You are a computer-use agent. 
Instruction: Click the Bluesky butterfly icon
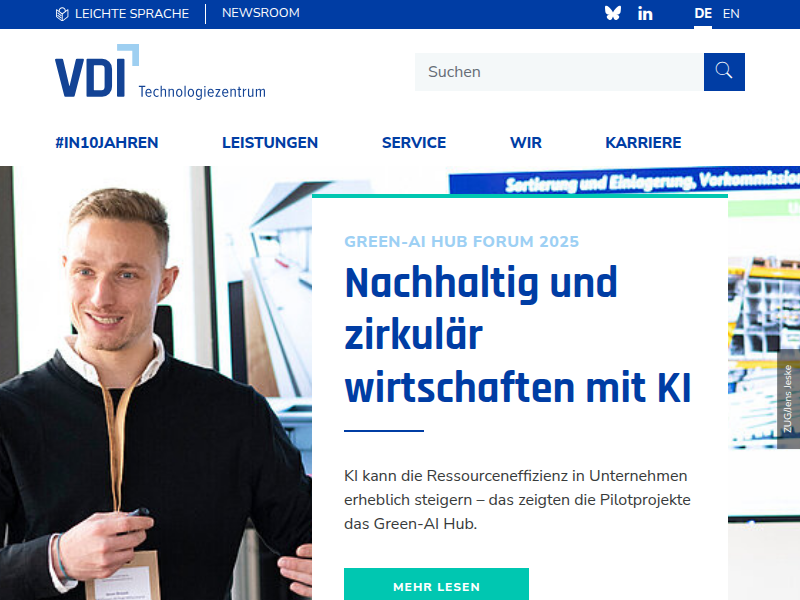pyautogui.click(x=613, y=13)
